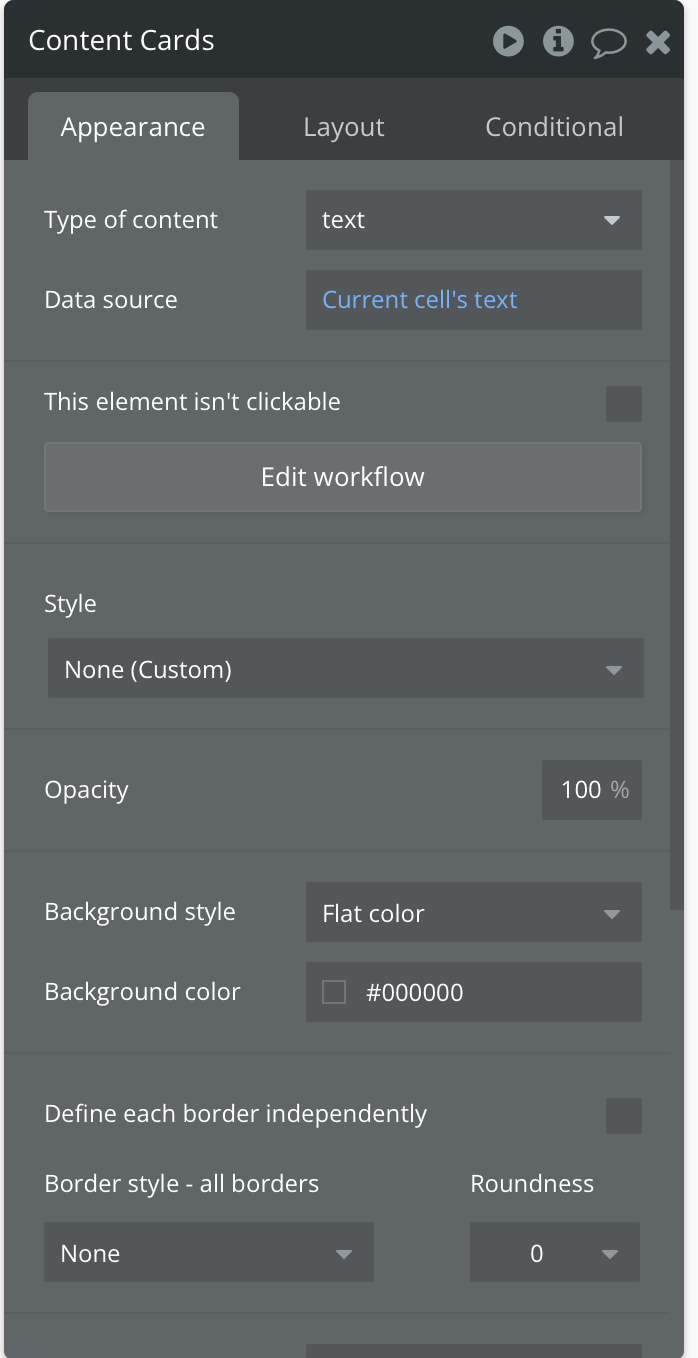Open the Style dropdown showing None (Custom)
The image size is (698, 1358).
coord(345,669)
